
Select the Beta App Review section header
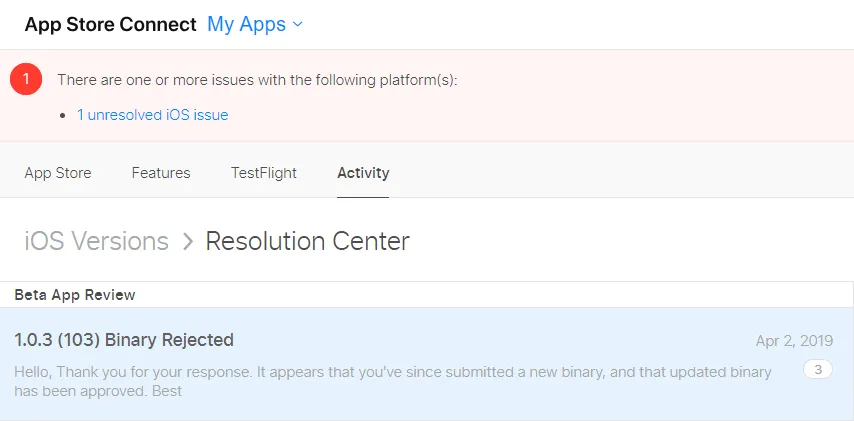click(x=75, y=295)
